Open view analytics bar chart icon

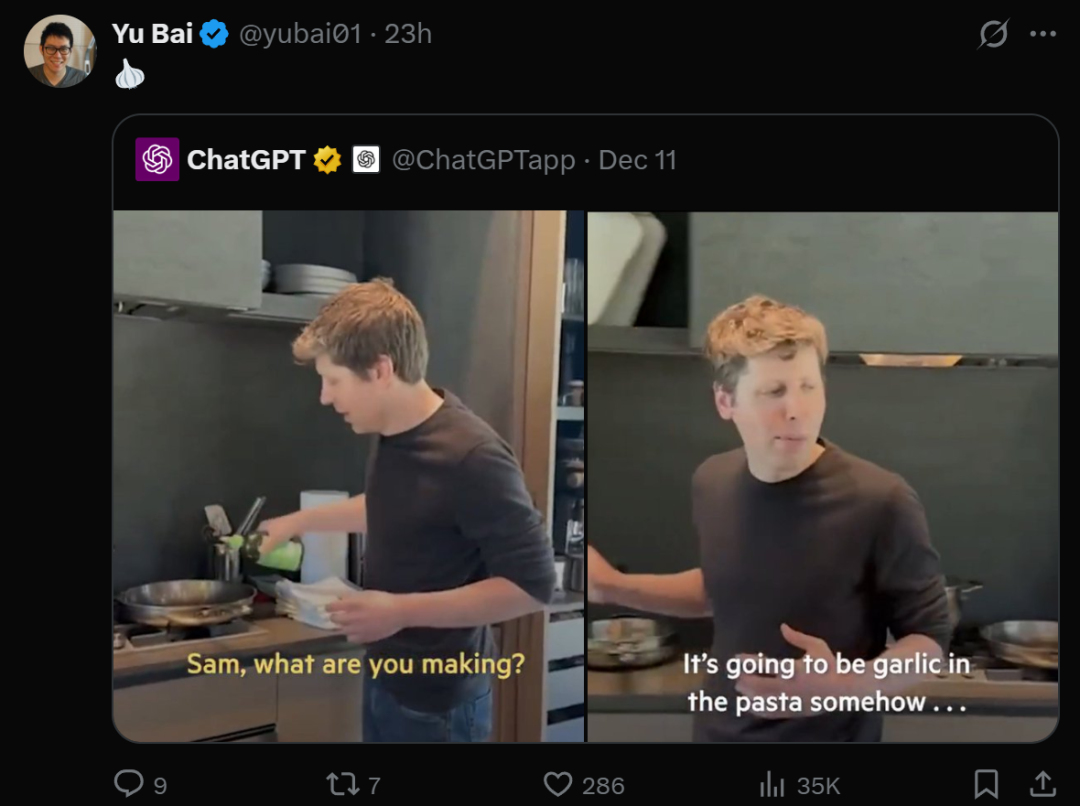click(772, 784)
